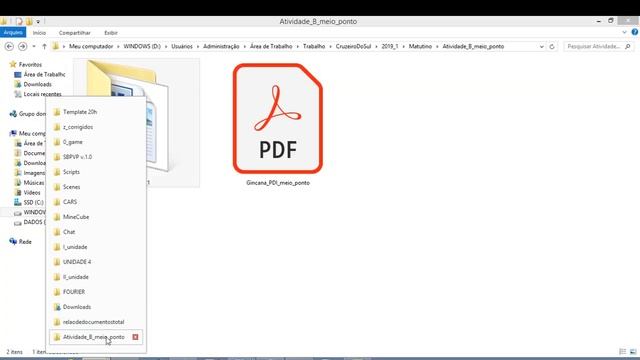640x360 pixels.
Task: Click Usuários in the address path
Action: click(182, 47)
